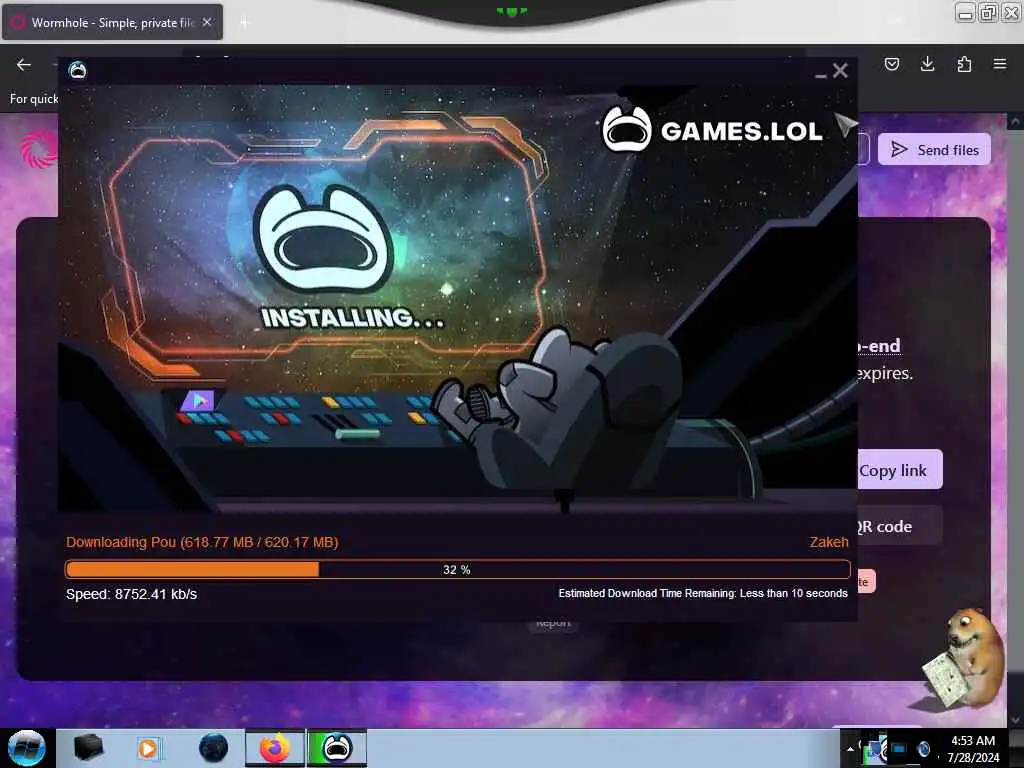Viewport: 1024px width, 768px height.
Task: Click the taskbar clock showing 4:53 AM
Action: (973, 749)
